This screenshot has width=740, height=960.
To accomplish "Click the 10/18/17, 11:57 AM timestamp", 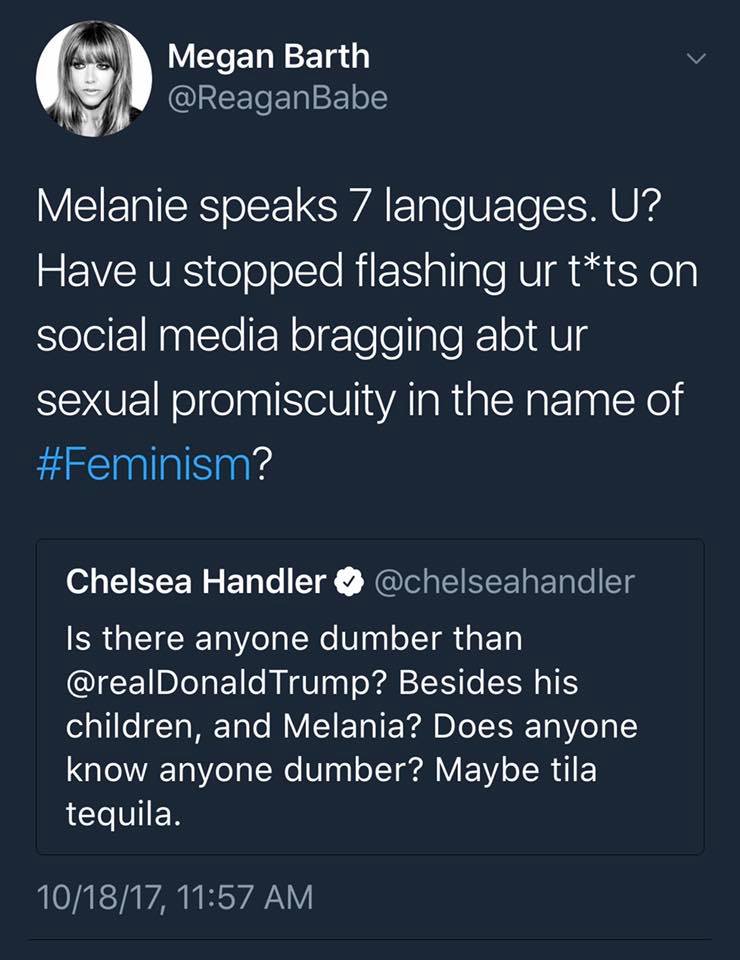I will pyautogui.click(x=174, y=895).
